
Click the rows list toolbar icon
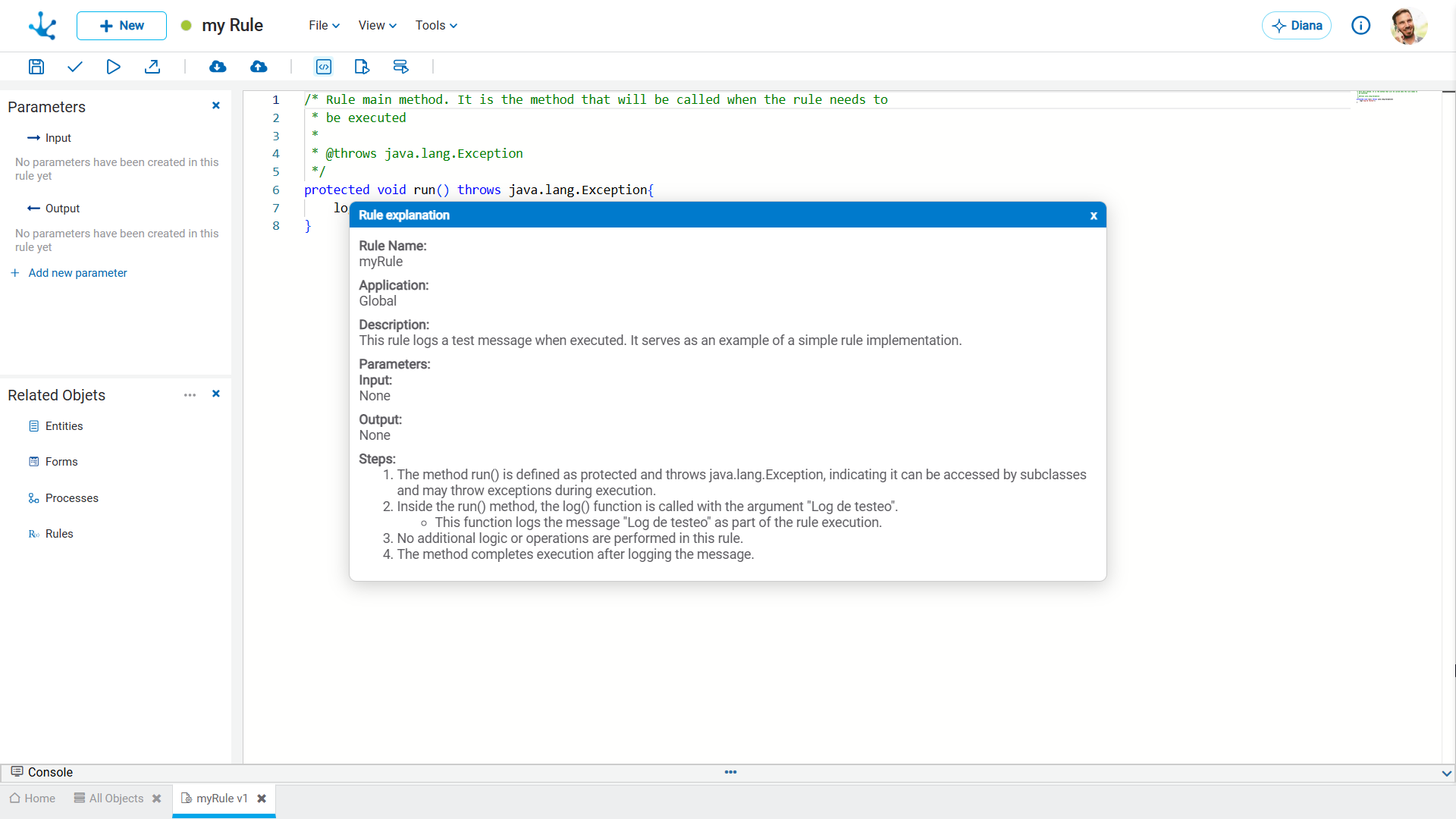(400, 67)
